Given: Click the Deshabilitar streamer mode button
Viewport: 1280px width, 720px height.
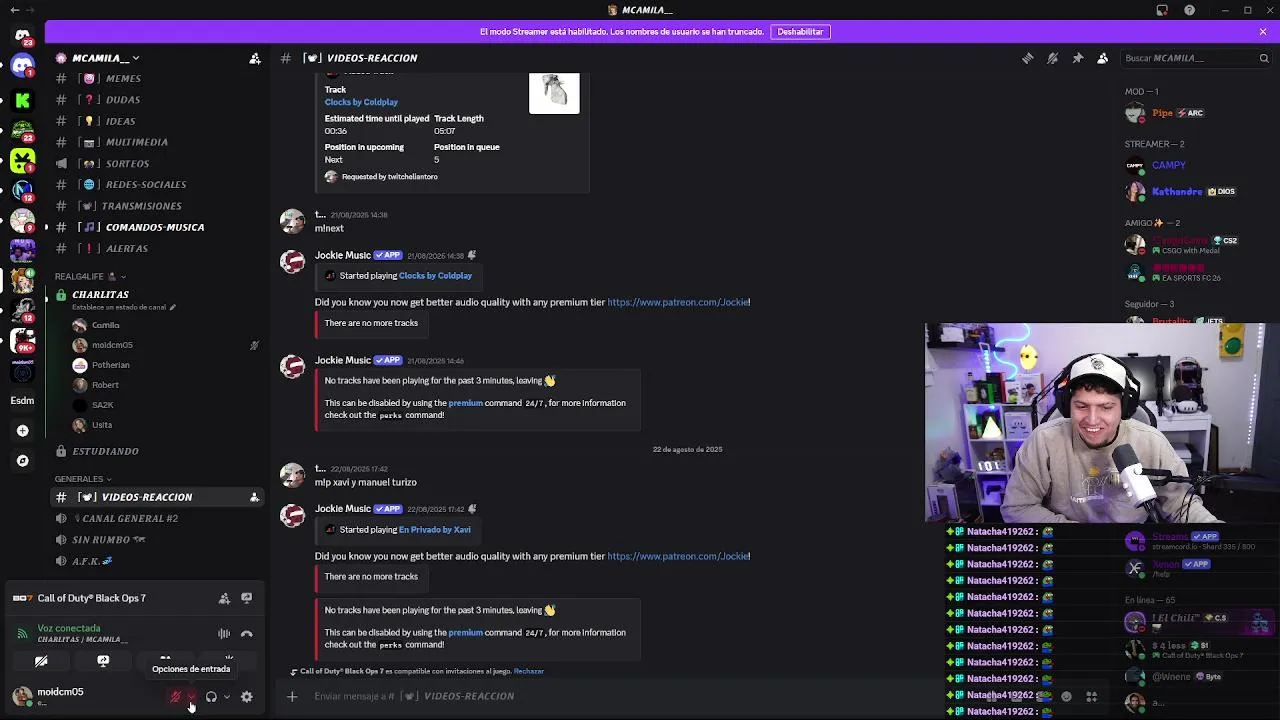Looking at the screenshot, I should tap(800, 32).
